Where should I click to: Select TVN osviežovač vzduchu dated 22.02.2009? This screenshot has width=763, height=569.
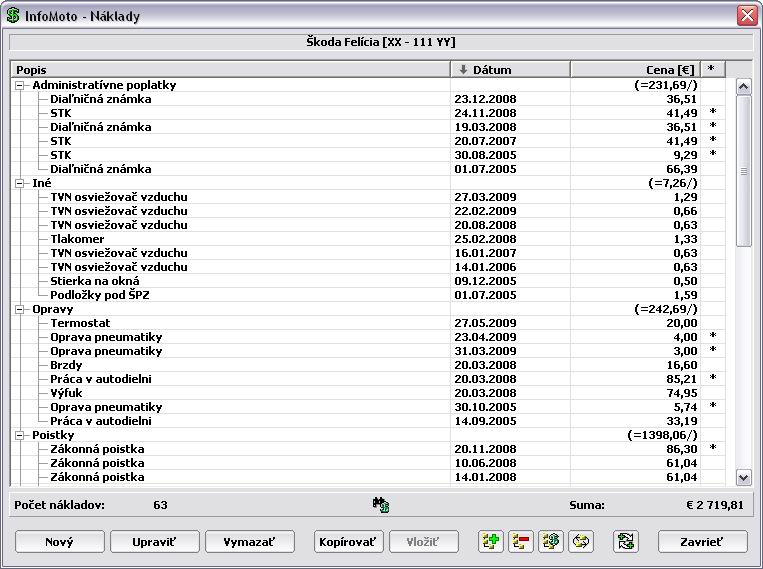[368, 211]
